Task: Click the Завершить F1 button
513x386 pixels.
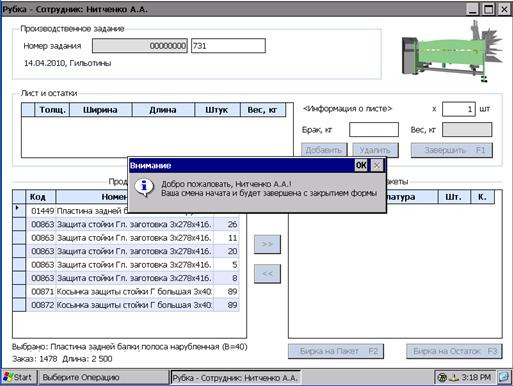Action: coord(452,150)
